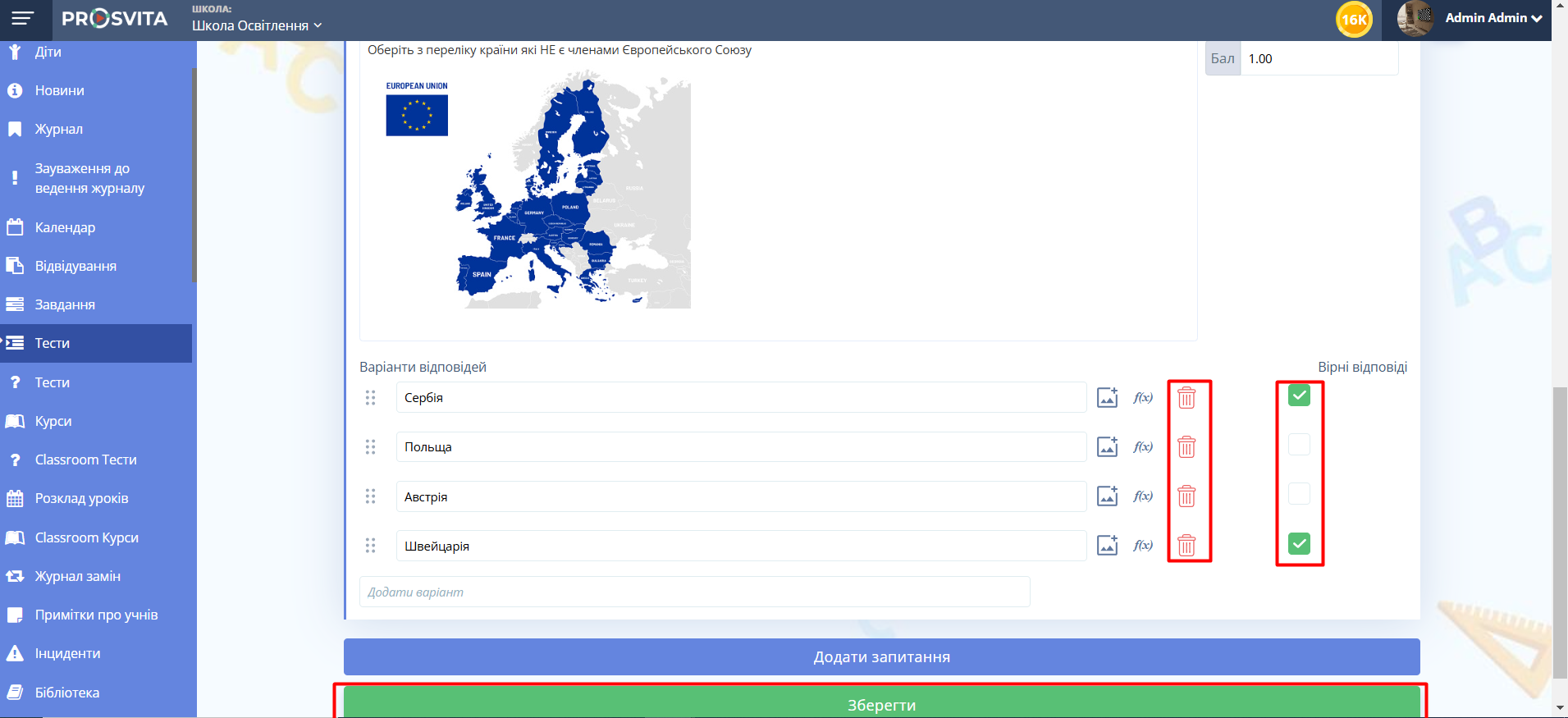Insert formula for Сербія answer
The image size is (1568, 718).
click(1143, 398)
